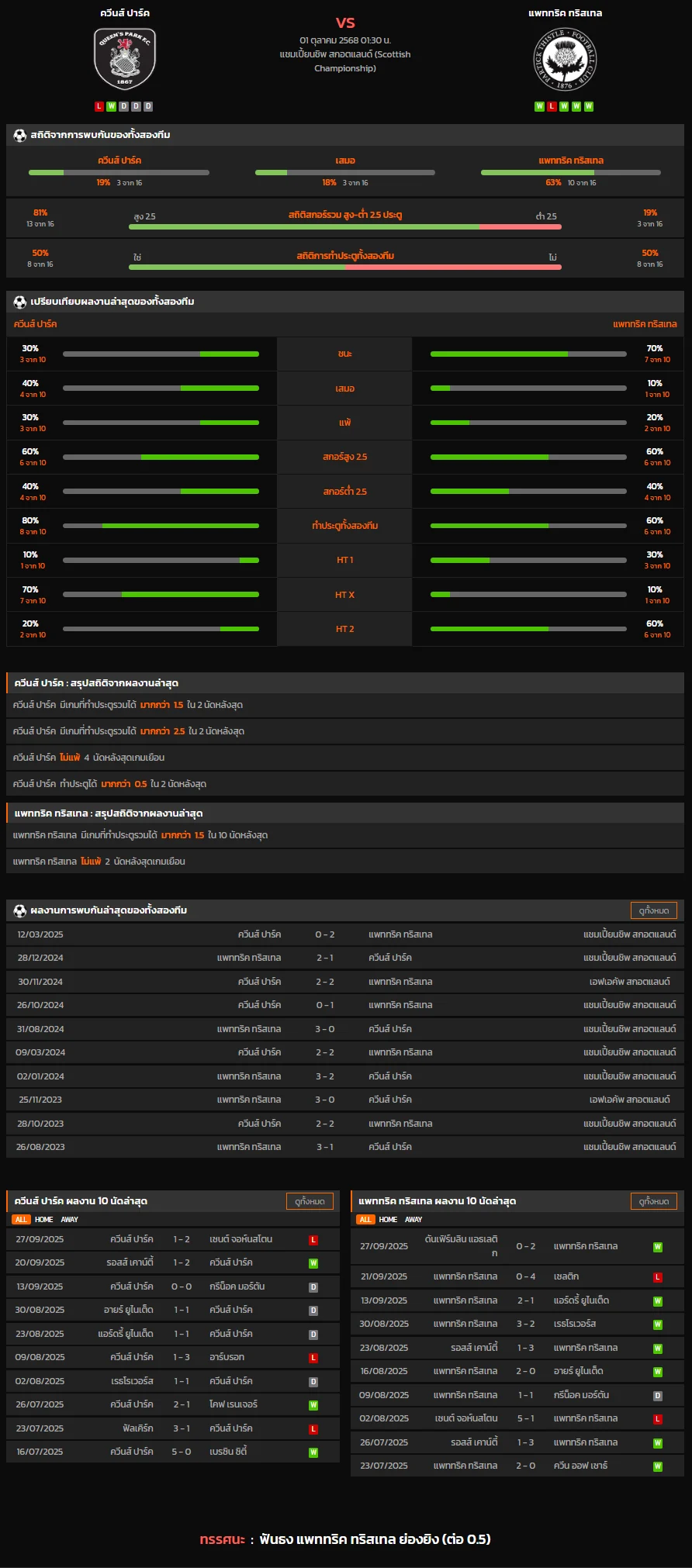Open ดูทั้งหมด in Queen's Park last 10 panel
The height and width of the screenshot is (1568, 692).
point(310,1201)
